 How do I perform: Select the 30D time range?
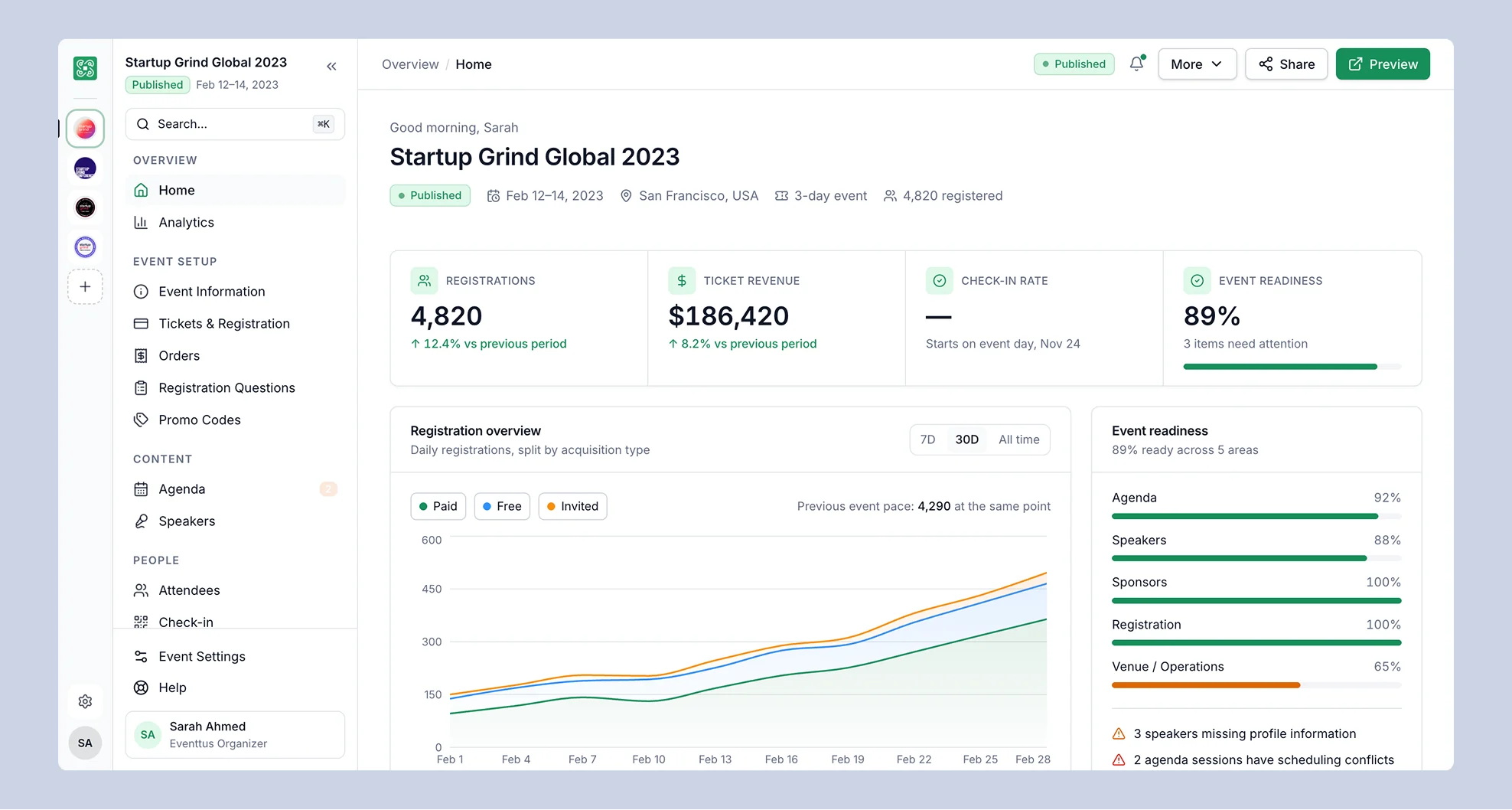(966, 439)
